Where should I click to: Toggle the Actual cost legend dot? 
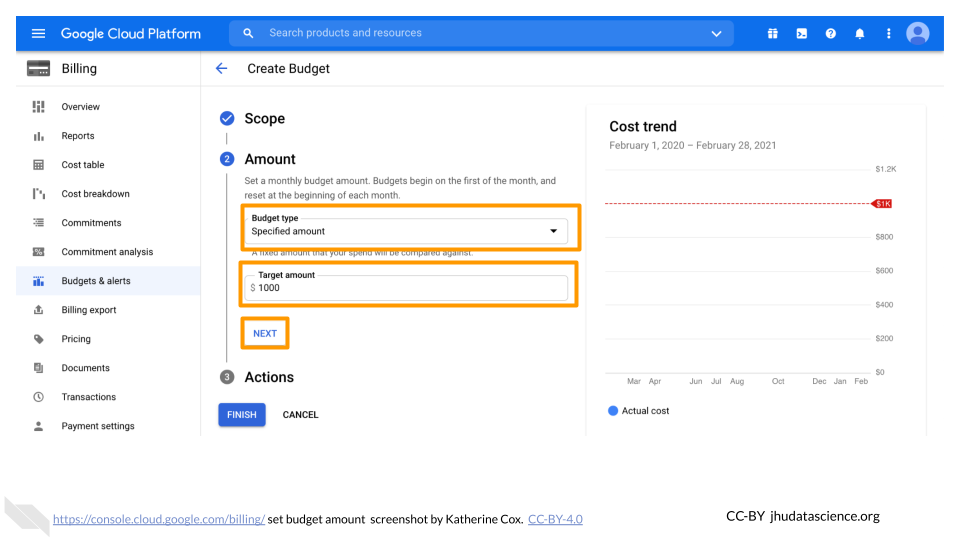tap(613, 411)
